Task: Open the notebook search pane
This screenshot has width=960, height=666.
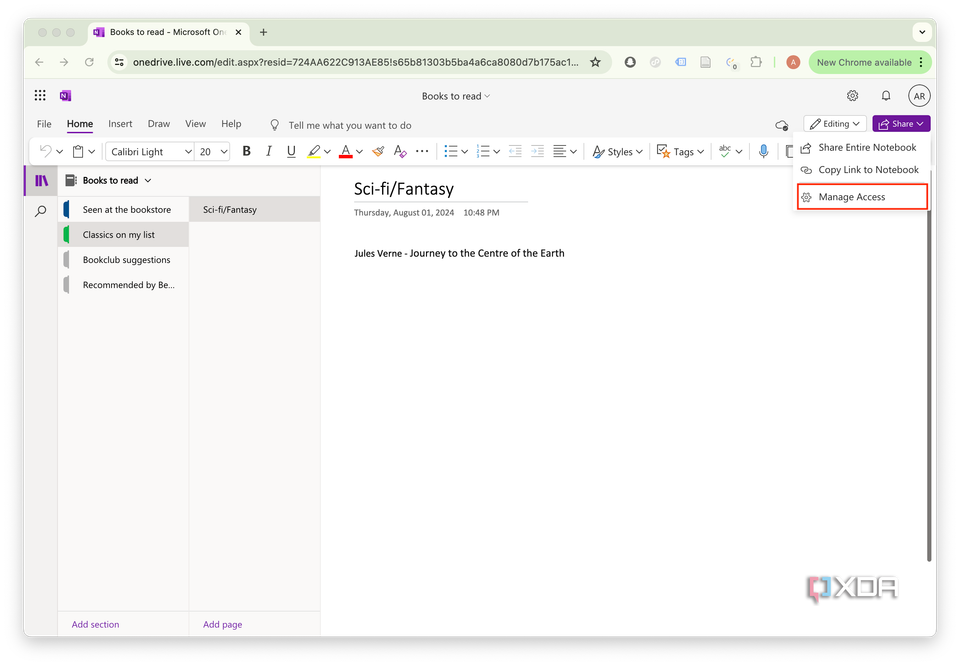Action: pyautogui.click(x=40, y=210)
